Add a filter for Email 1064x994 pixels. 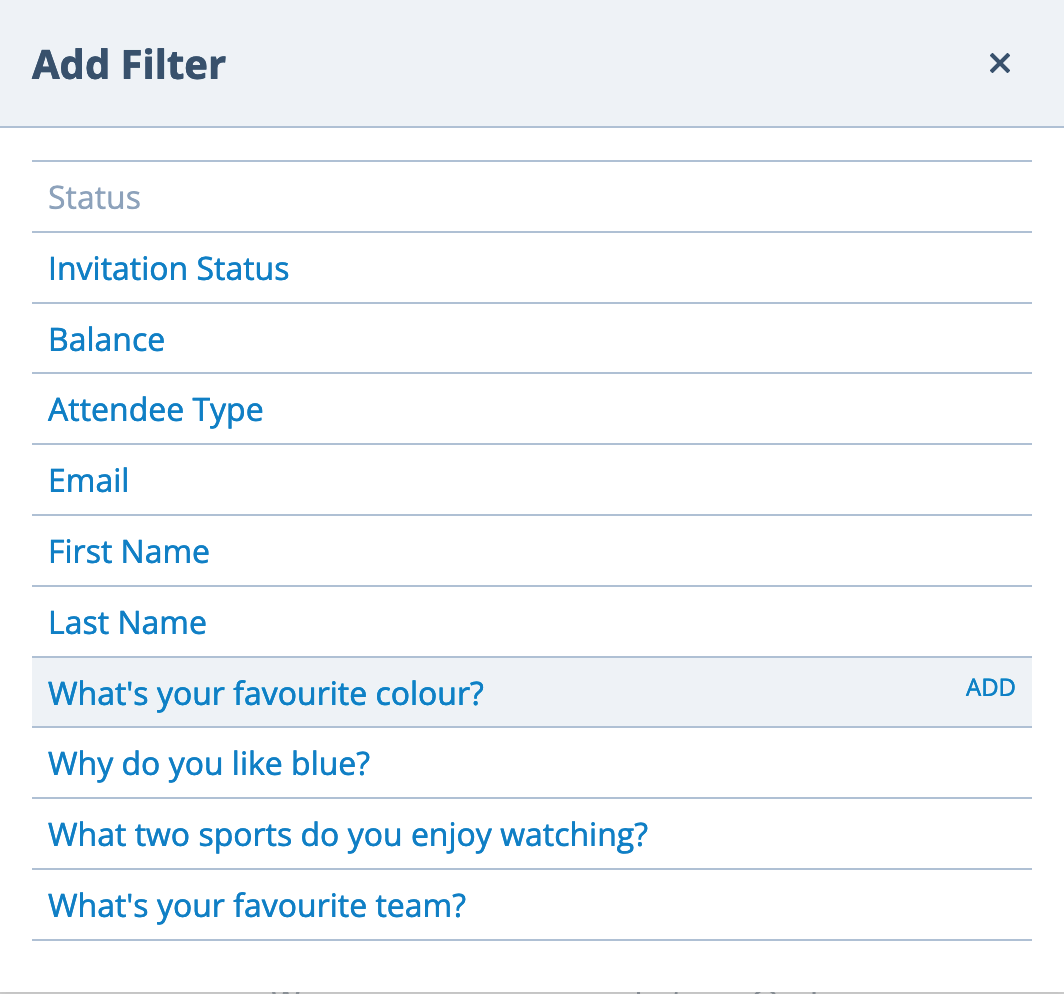pos(88,480)
